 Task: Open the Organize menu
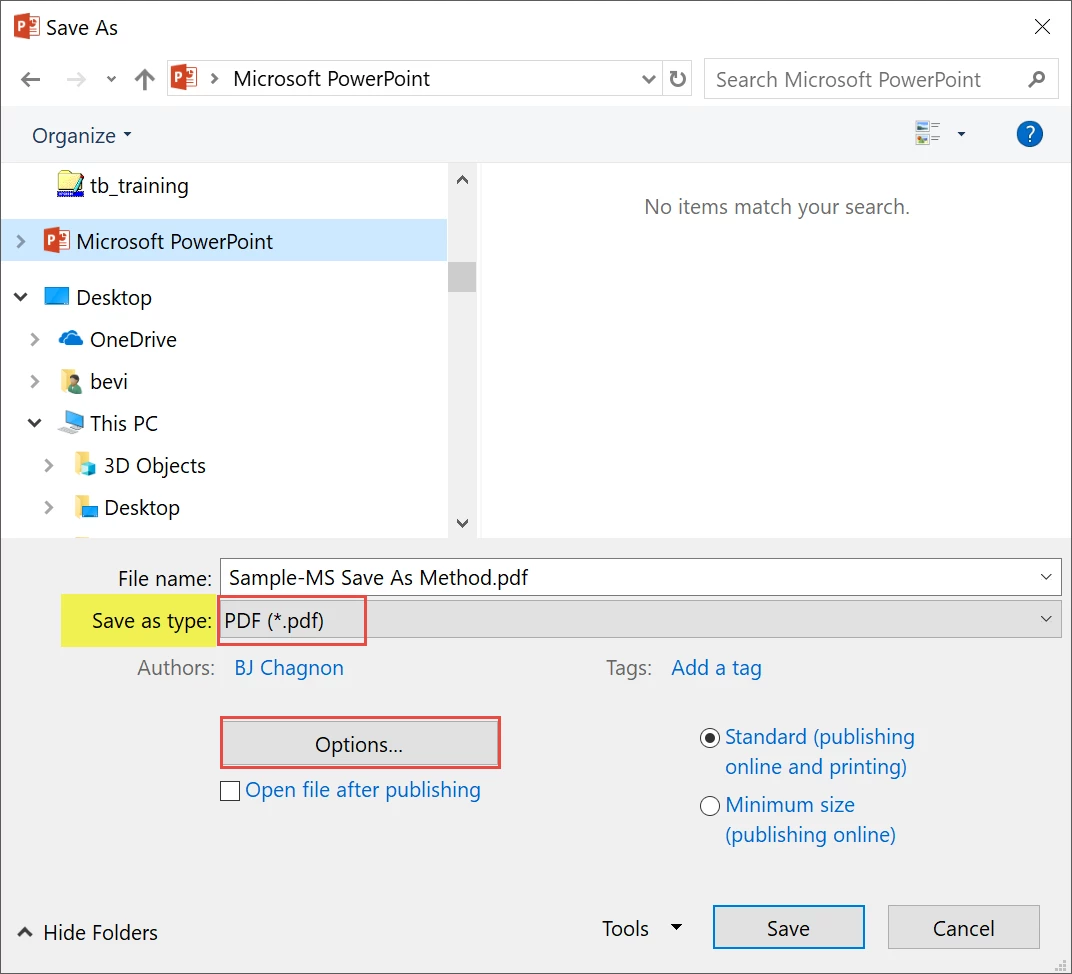coord(81,135)
